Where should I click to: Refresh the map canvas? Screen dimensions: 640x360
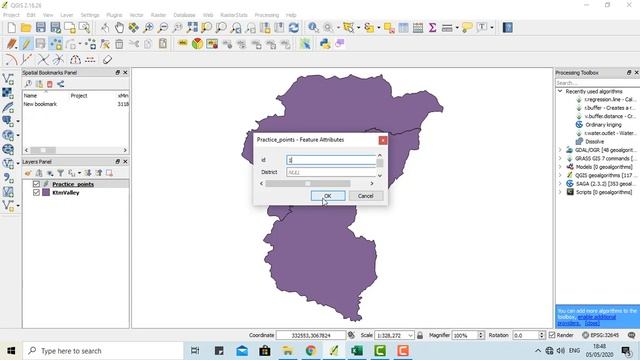(293, 28)
